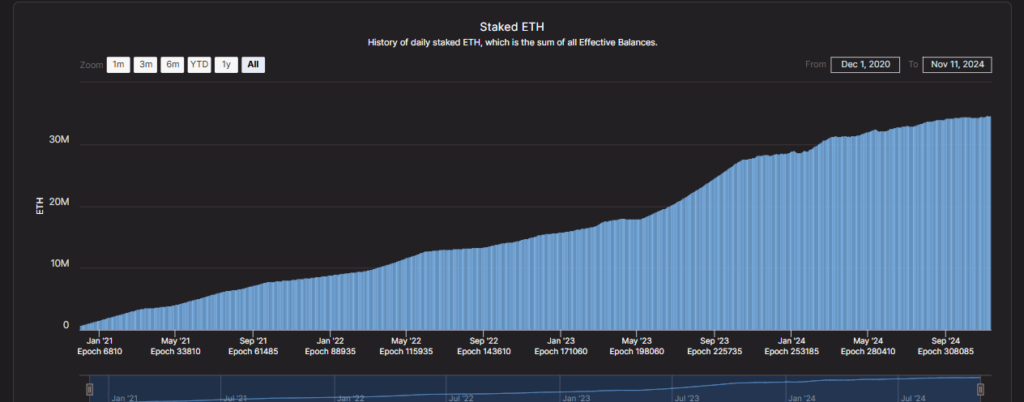Select the 3m zoom option

coord(146,65)
